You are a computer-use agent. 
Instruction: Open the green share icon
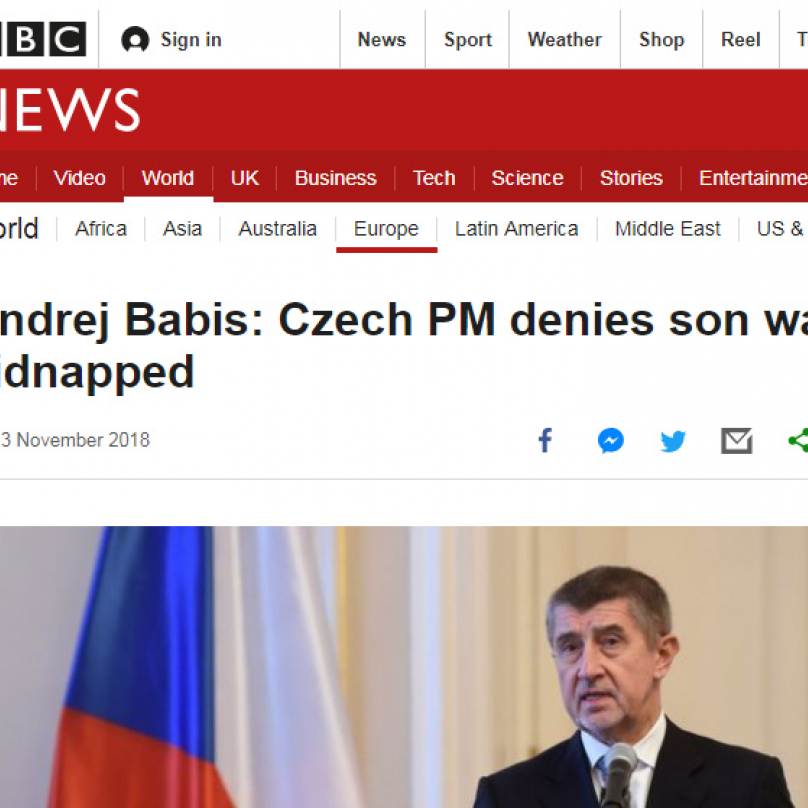tap(798, 440)
